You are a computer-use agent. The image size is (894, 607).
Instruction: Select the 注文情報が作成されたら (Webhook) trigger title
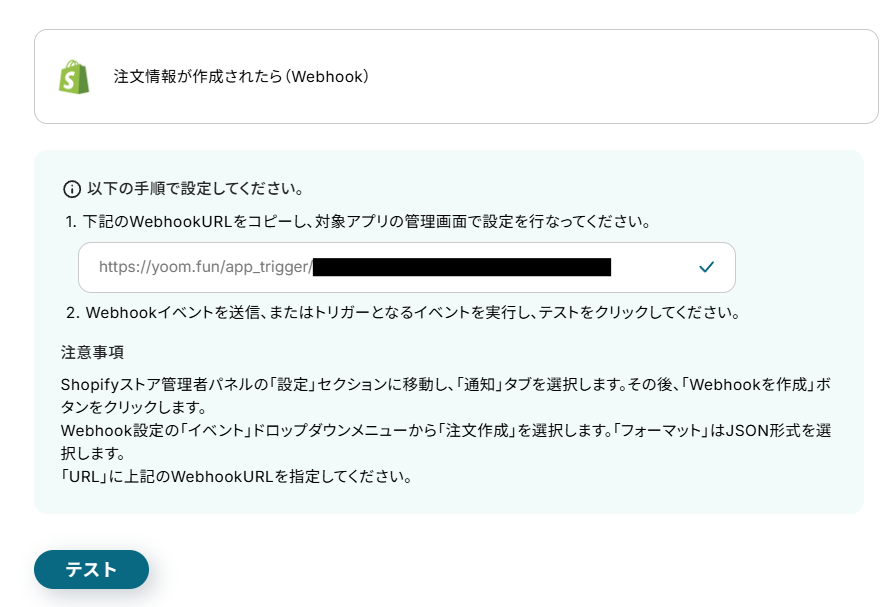click(241, 76)
